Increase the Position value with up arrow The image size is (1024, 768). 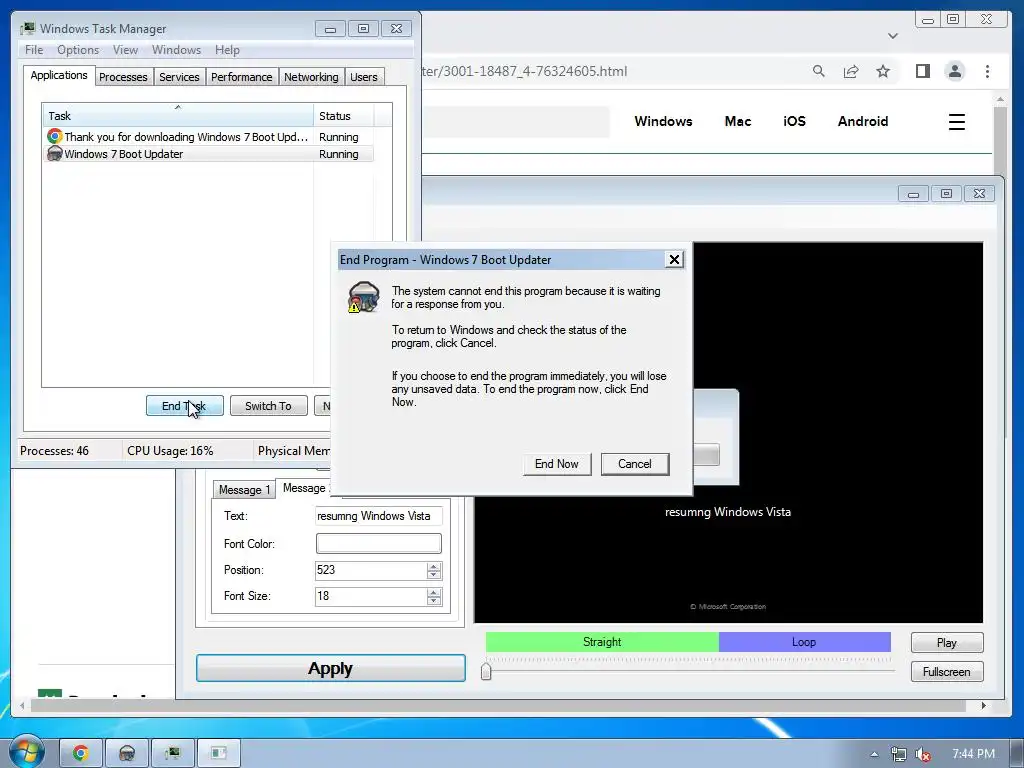434,566
